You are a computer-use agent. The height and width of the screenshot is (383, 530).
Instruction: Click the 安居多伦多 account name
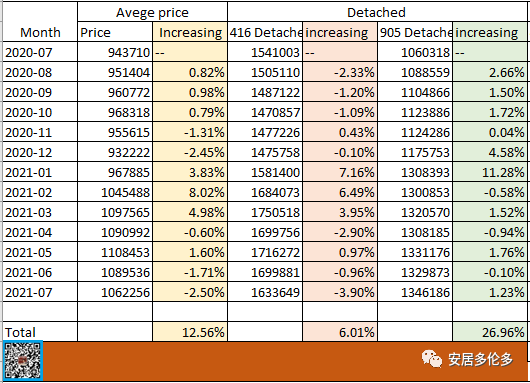[x=480, y=359]
